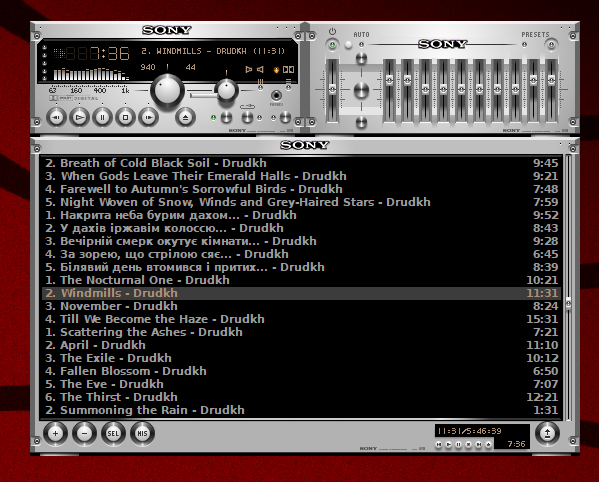
Task: Select track "Till We Become the Haze - Drudkh"
Action: tap(301, 319)
